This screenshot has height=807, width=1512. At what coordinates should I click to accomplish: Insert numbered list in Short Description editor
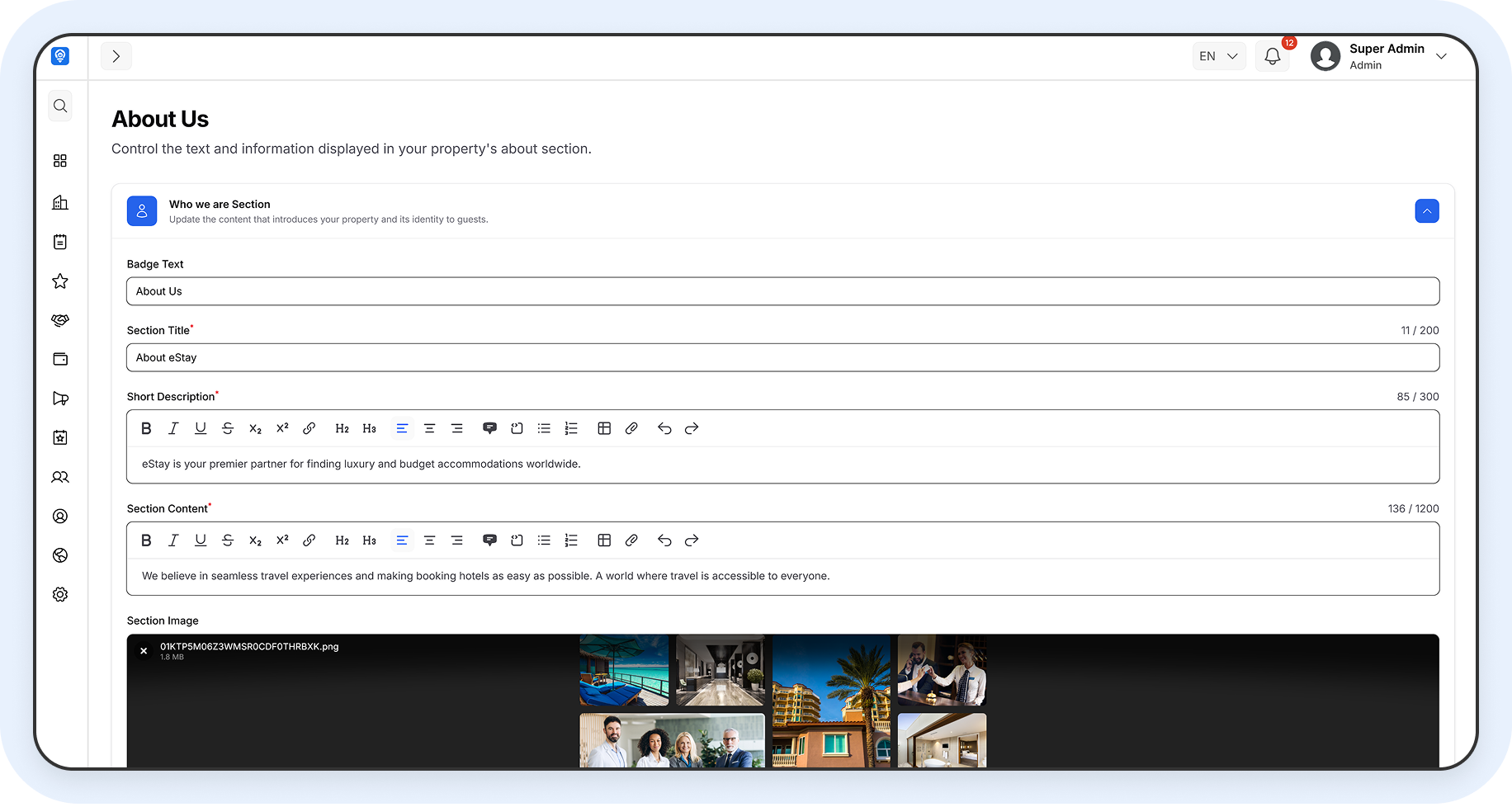[x=571, y=428]
